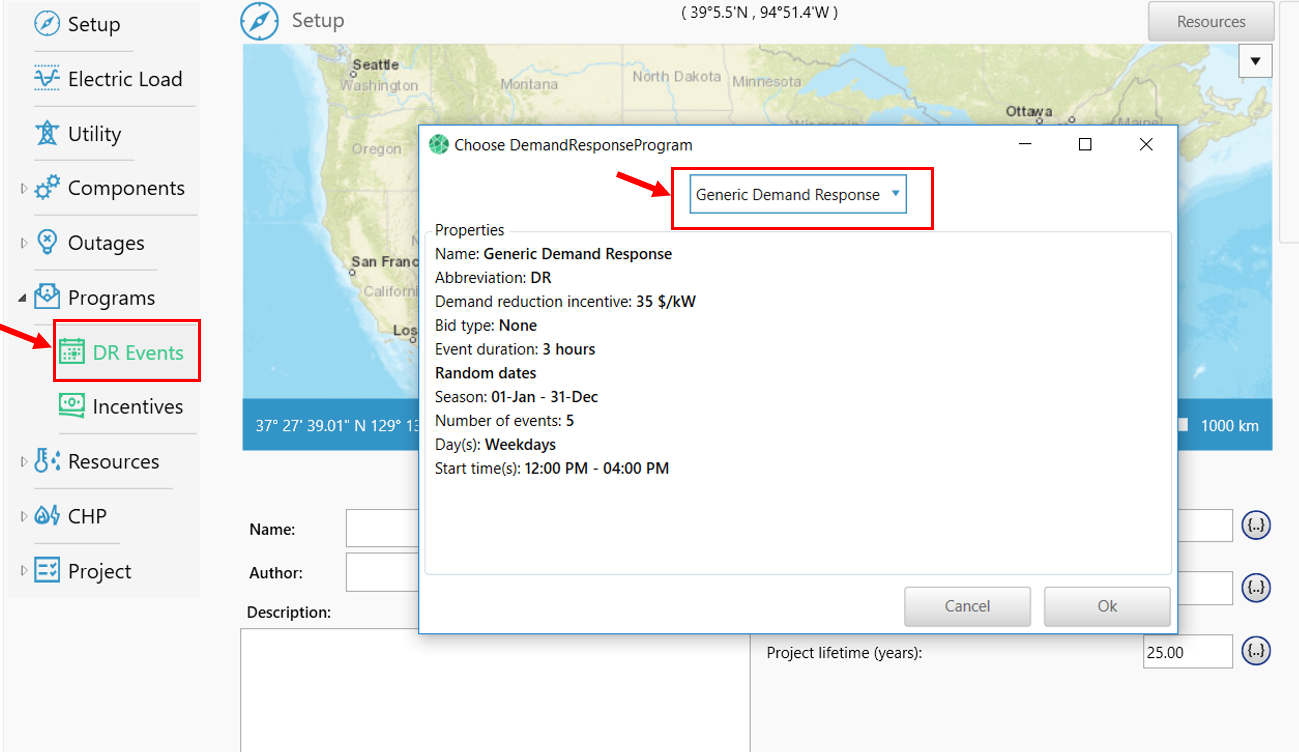Click the Day(s) Weekdays line

495,444
